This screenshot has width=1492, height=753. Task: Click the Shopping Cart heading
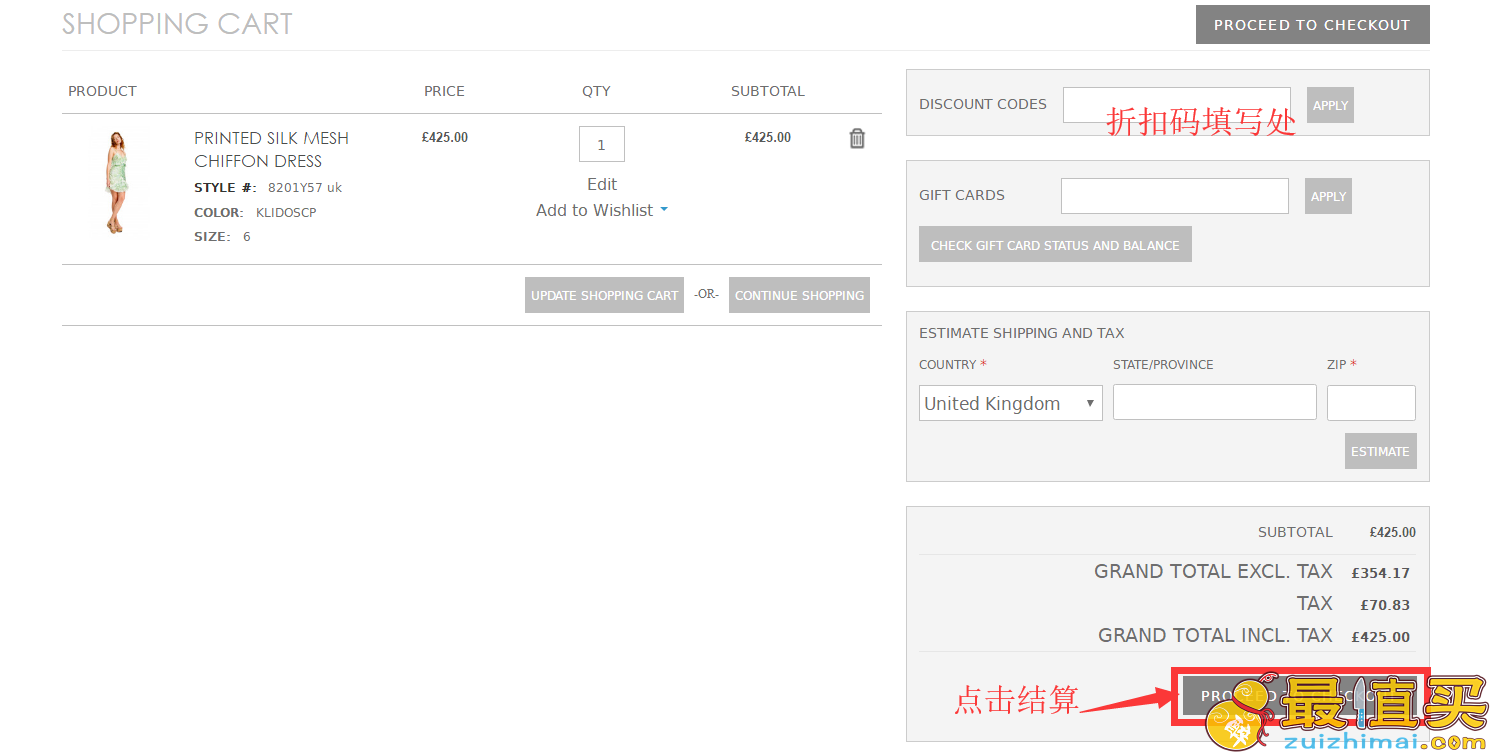(177, 24)
